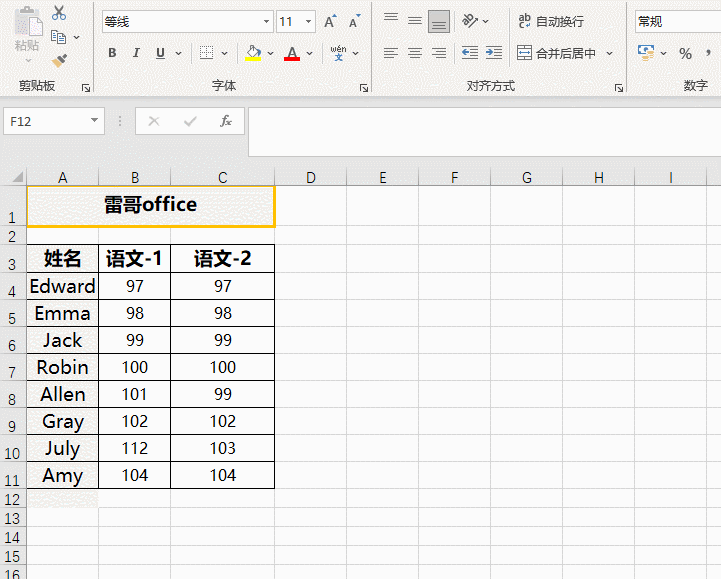Click the Insert Function fx icon
Image resolution: width=721 pixels, height=579 pixels.
tap(225, 121)
